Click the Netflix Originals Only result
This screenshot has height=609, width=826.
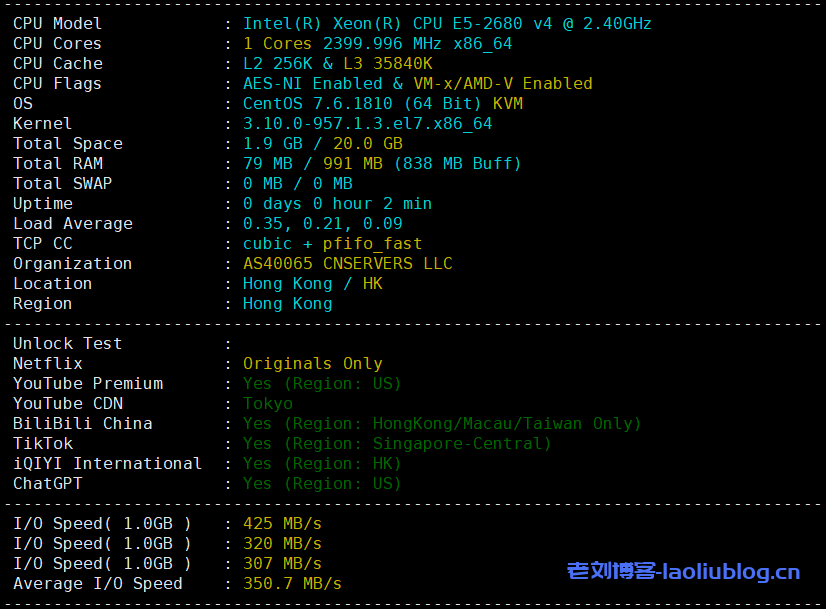[x=312, y=363]
